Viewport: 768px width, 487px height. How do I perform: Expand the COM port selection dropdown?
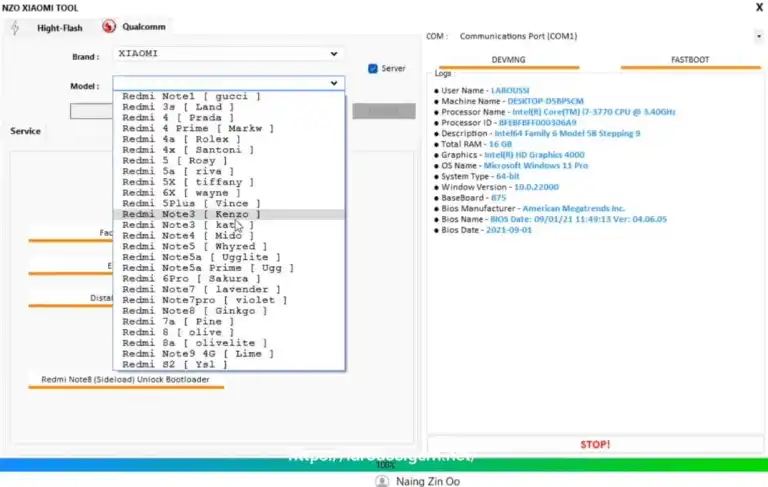759,37
